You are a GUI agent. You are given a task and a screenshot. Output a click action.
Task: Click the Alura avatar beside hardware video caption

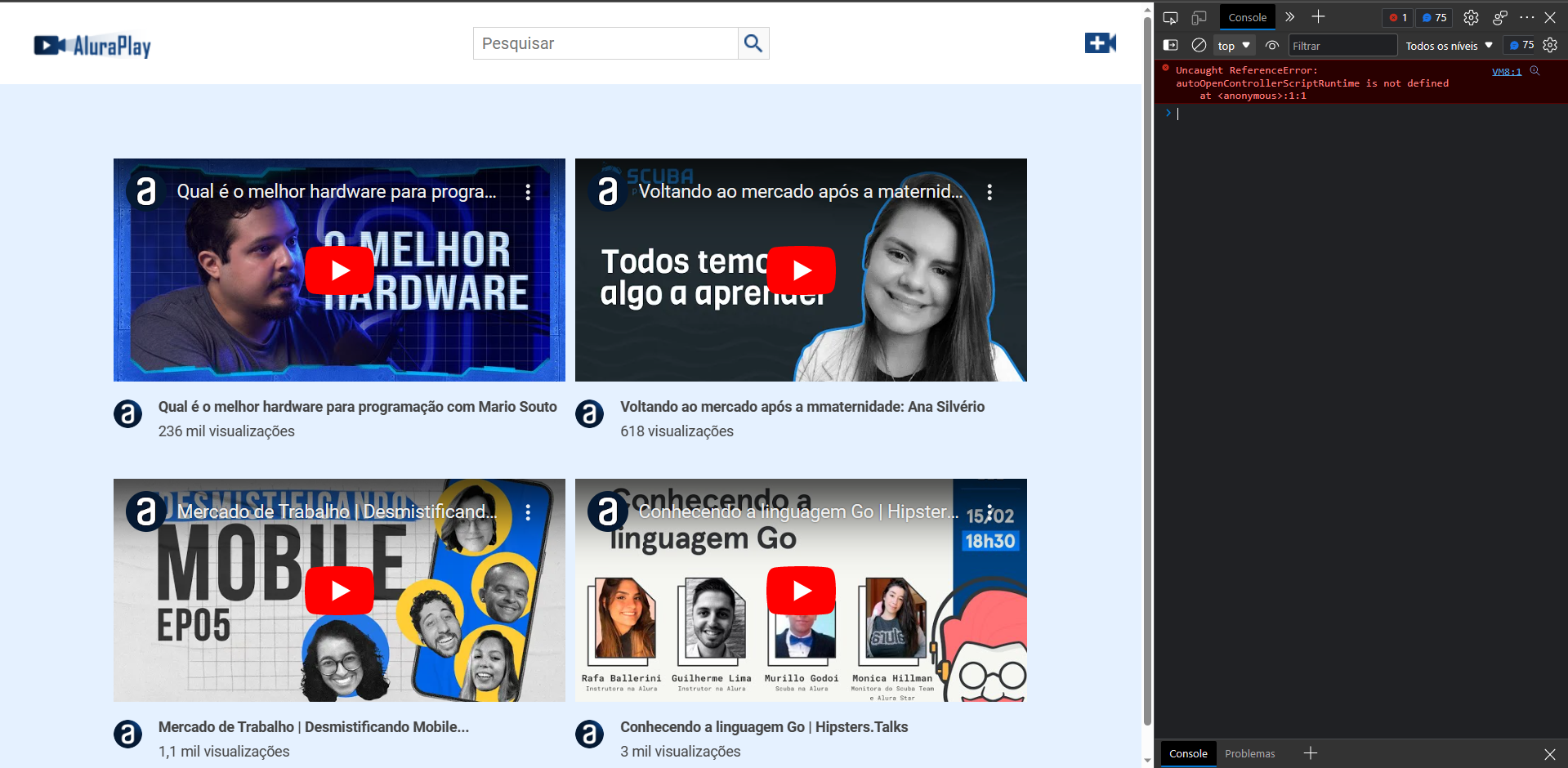tap(127, 413)
